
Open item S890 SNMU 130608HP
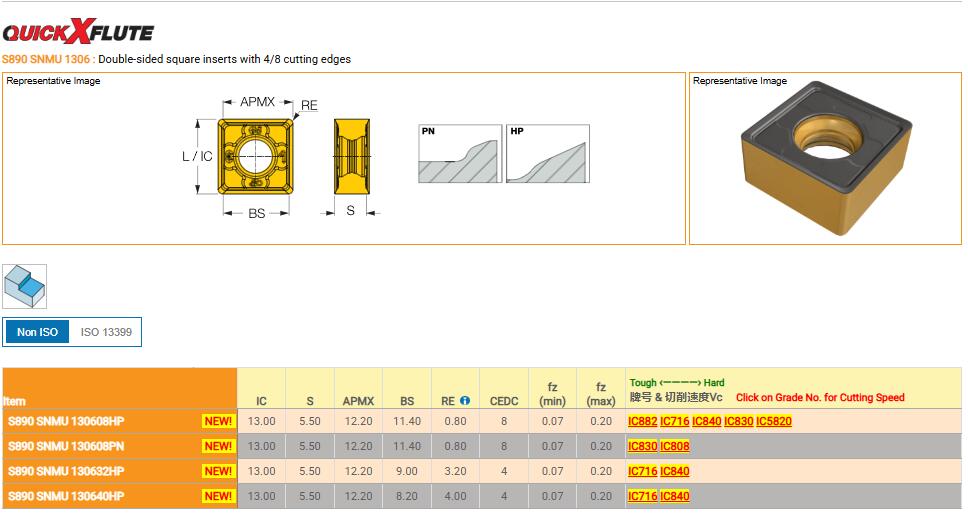[66, 421]
